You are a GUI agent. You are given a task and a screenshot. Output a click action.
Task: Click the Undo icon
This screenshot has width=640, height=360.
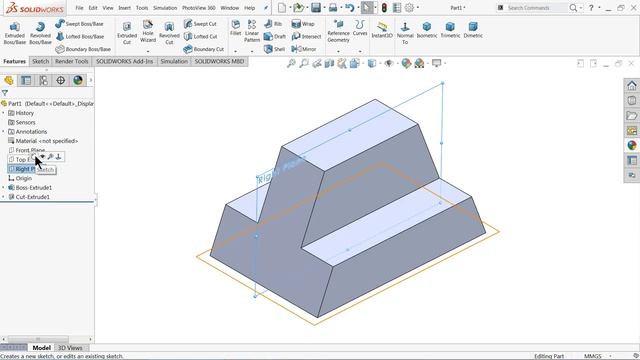point(349,7)
